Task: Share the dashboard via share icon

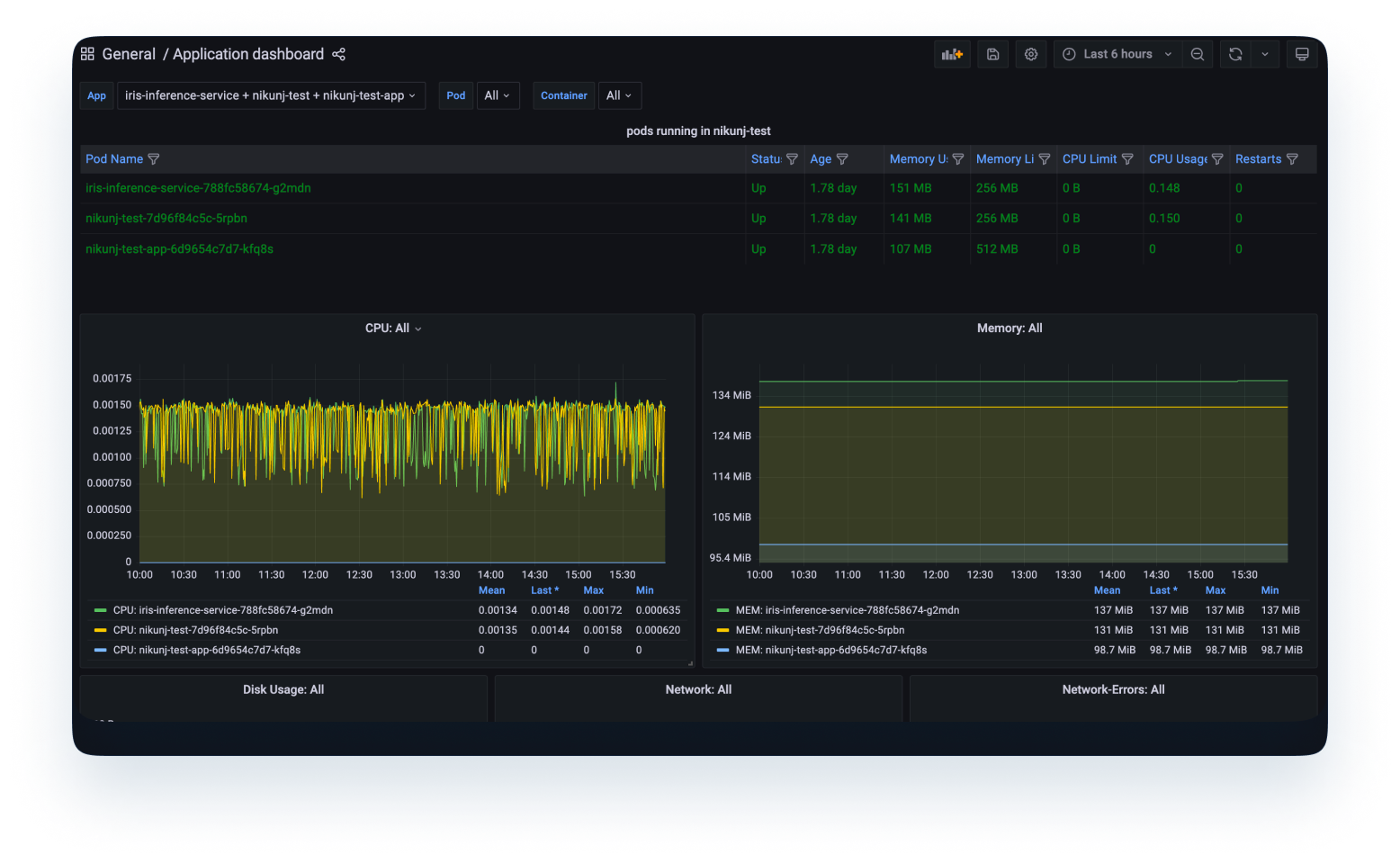Action: [x=338, y=54]
